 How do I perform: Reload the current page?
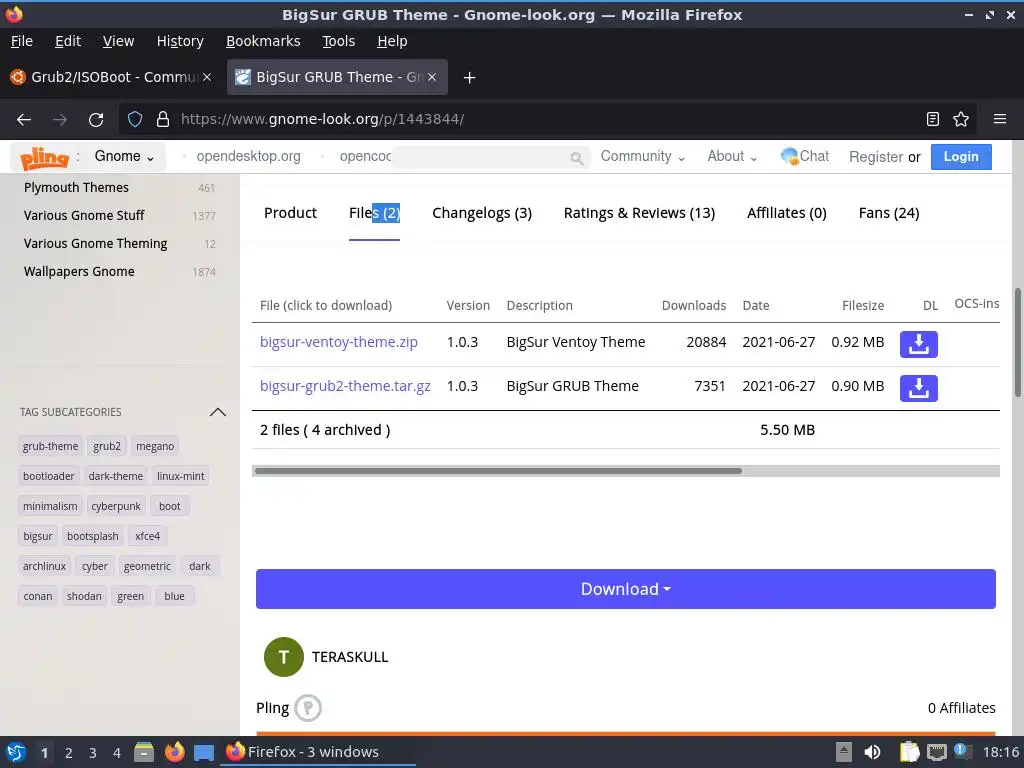[96, 120]
